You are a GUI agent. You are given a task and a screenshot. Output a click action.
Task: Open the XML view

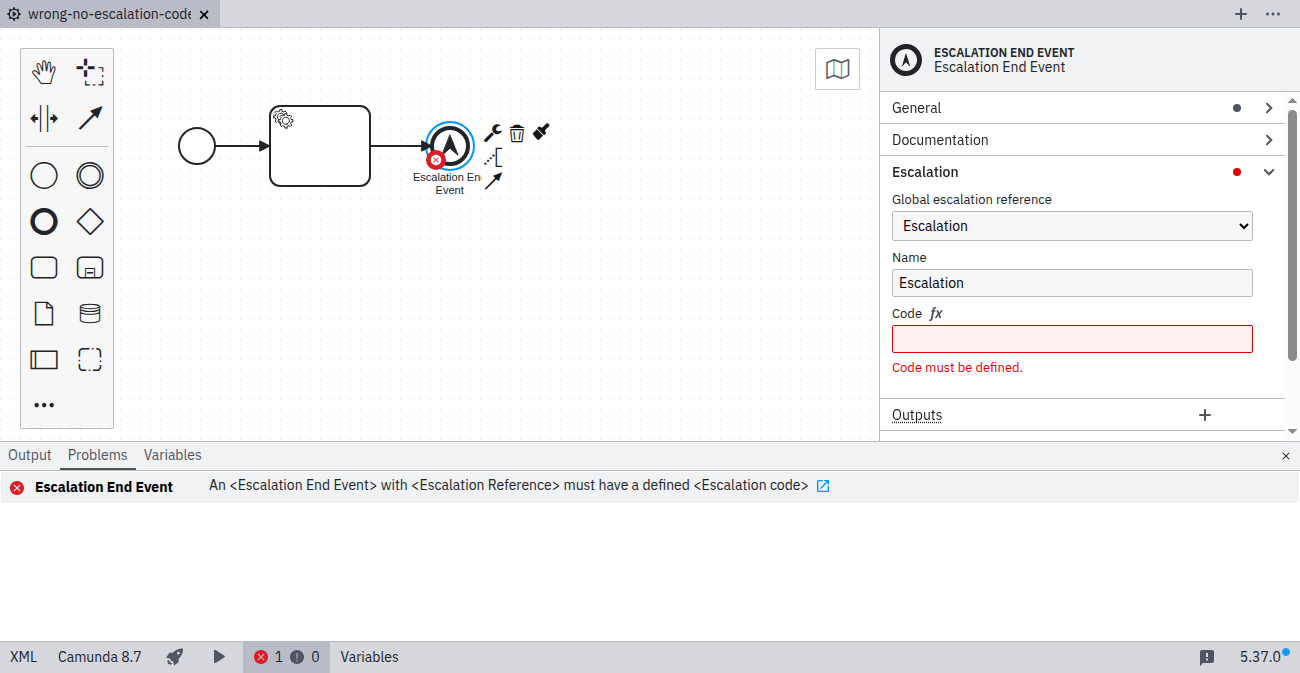tap(23, 657)
